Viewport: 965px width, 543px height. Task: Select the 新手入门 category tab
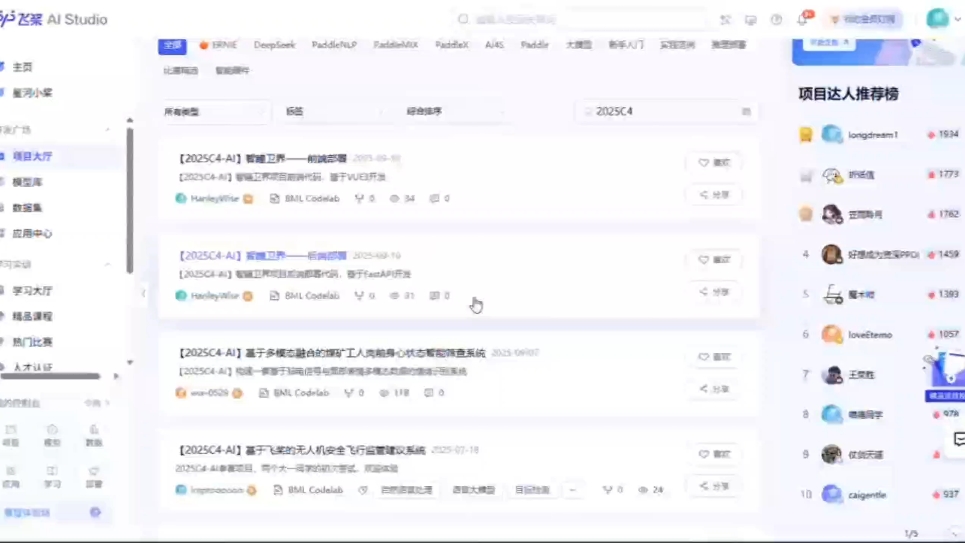click(626, 45)
